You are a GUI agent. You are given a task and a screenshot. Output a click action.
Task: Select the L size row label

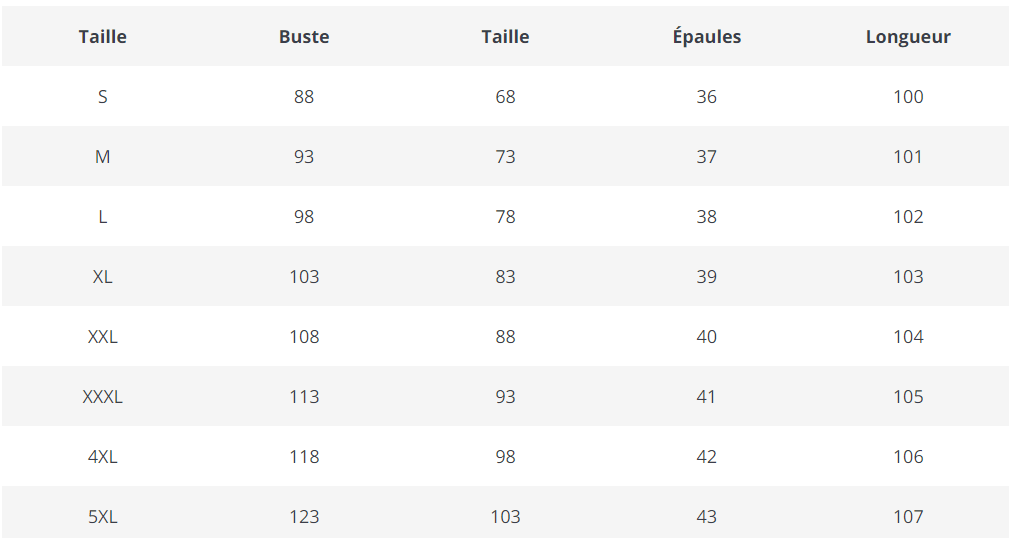tap(103, 217)
